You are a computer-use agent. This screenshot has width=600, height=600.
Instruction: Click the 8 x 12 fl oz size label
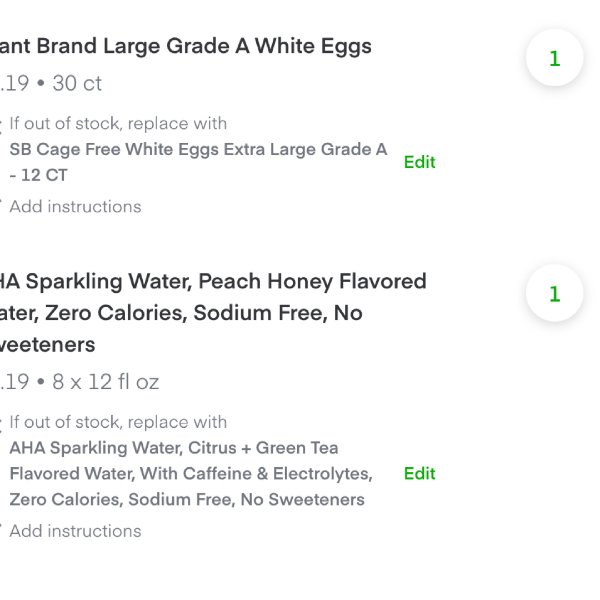pos(105,382)
